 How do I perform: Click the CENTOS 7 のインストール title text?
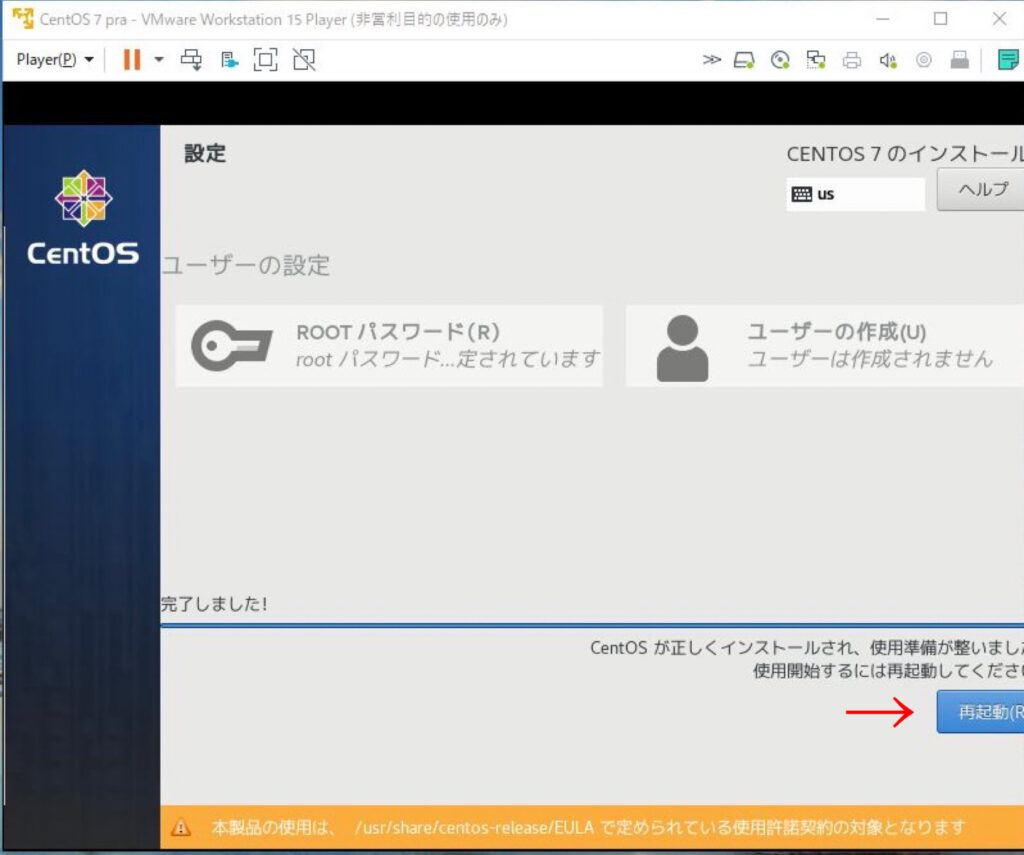(x=905, y=154)
